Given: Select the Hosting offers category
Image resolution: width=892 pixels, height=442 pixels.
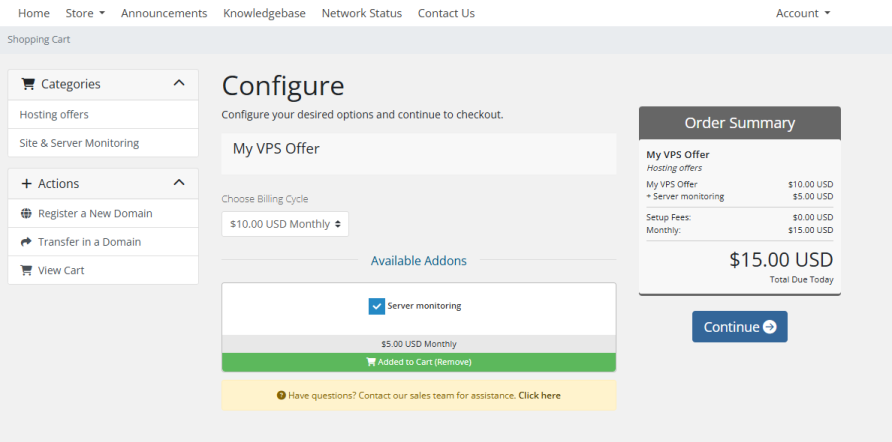Looking at the screenshot, I should tap(103, 114).
